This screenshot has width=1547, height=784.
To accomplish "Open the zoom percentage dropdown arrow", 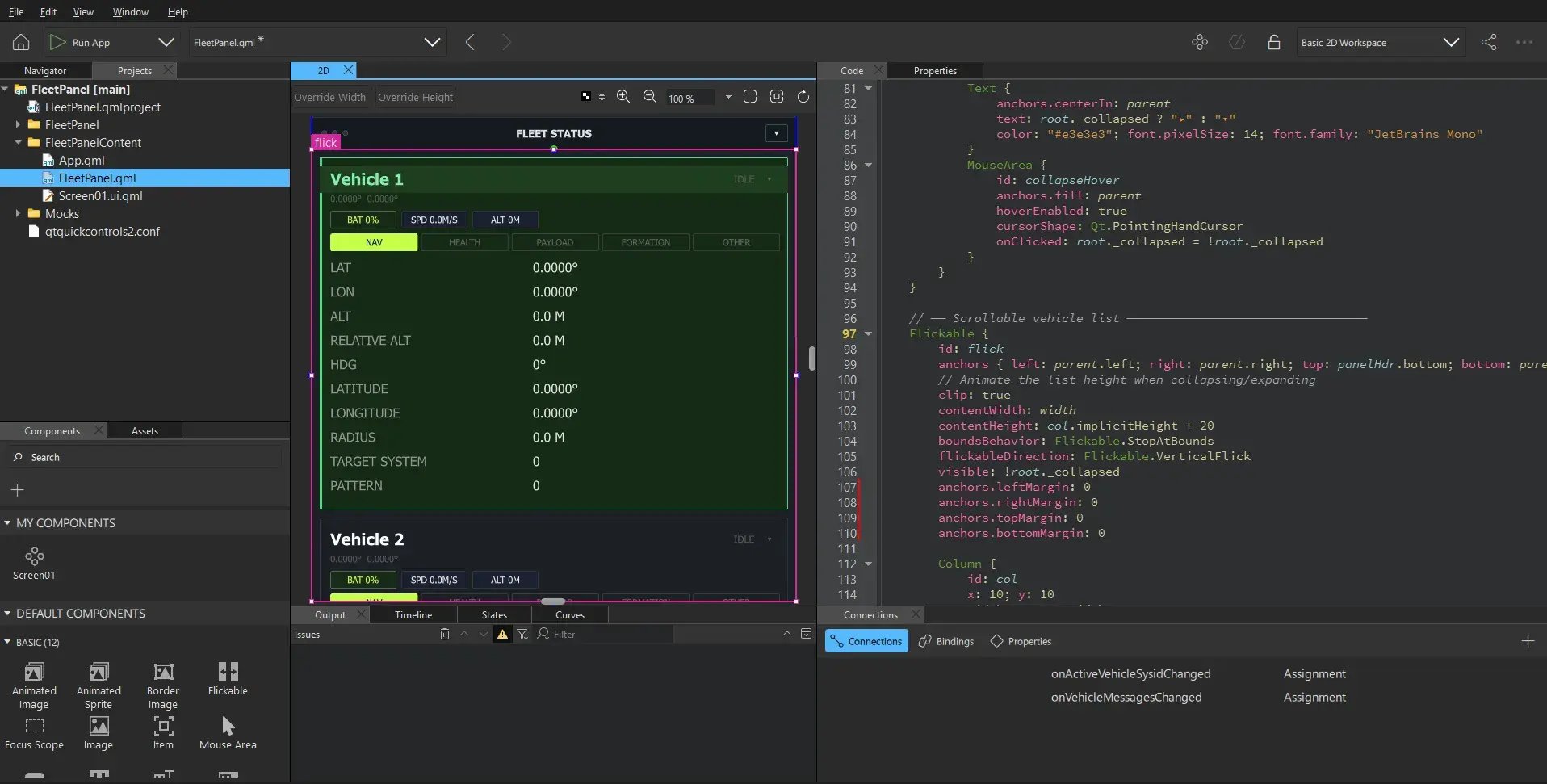I will (x=728, y=97).
